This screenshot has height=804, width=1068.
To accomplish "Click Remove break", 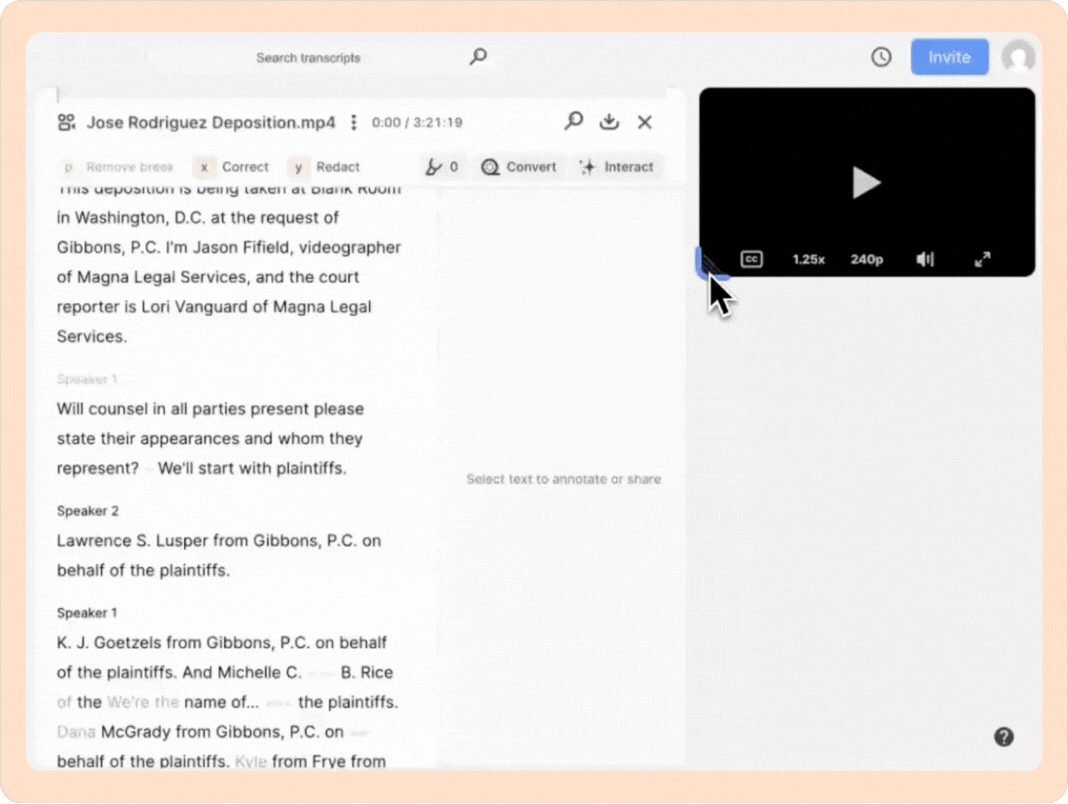I will point(119,167).
